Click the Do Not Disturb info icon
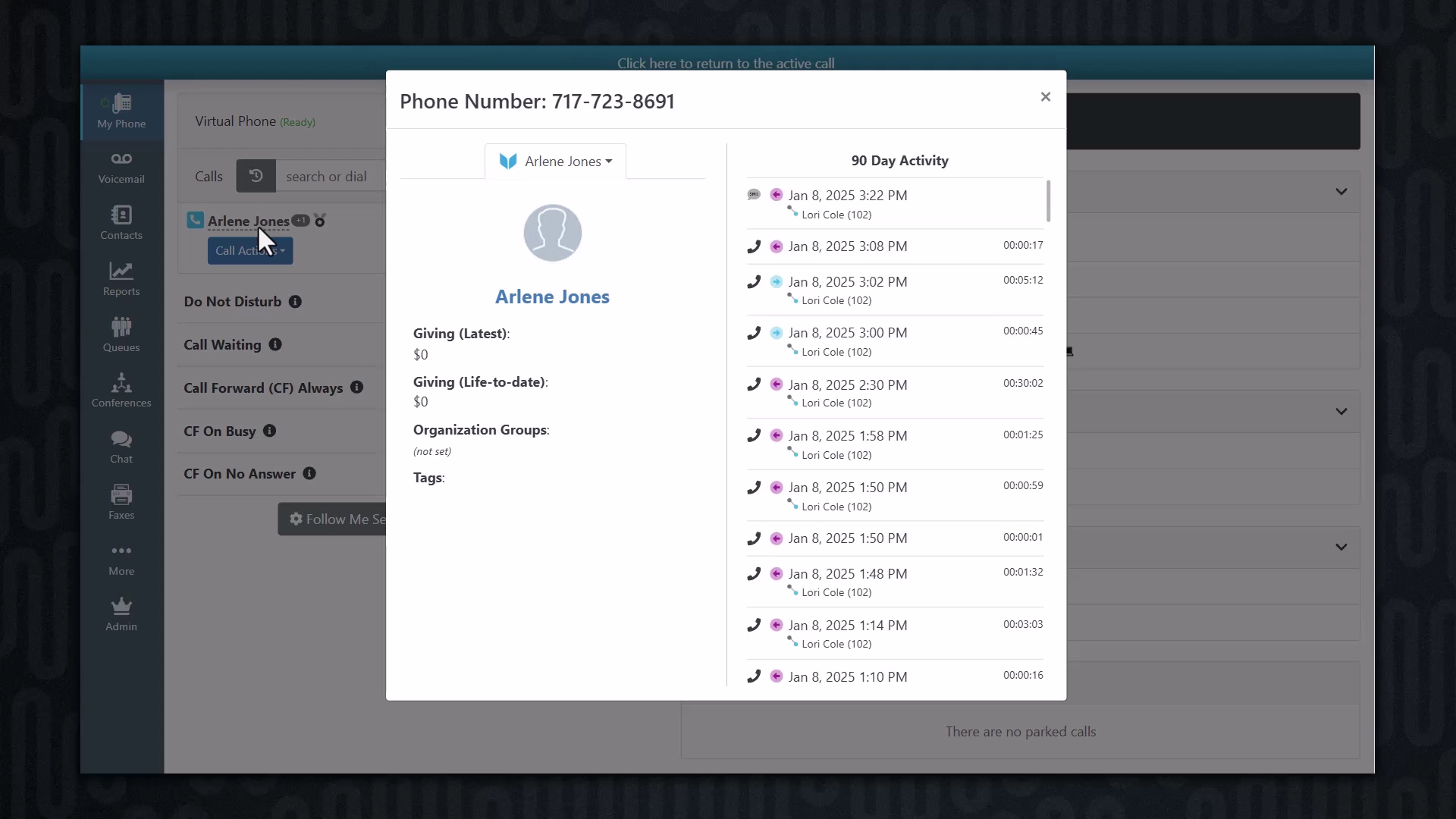The height and width of the screenshot is (819, 1456). tap(295, 302)
